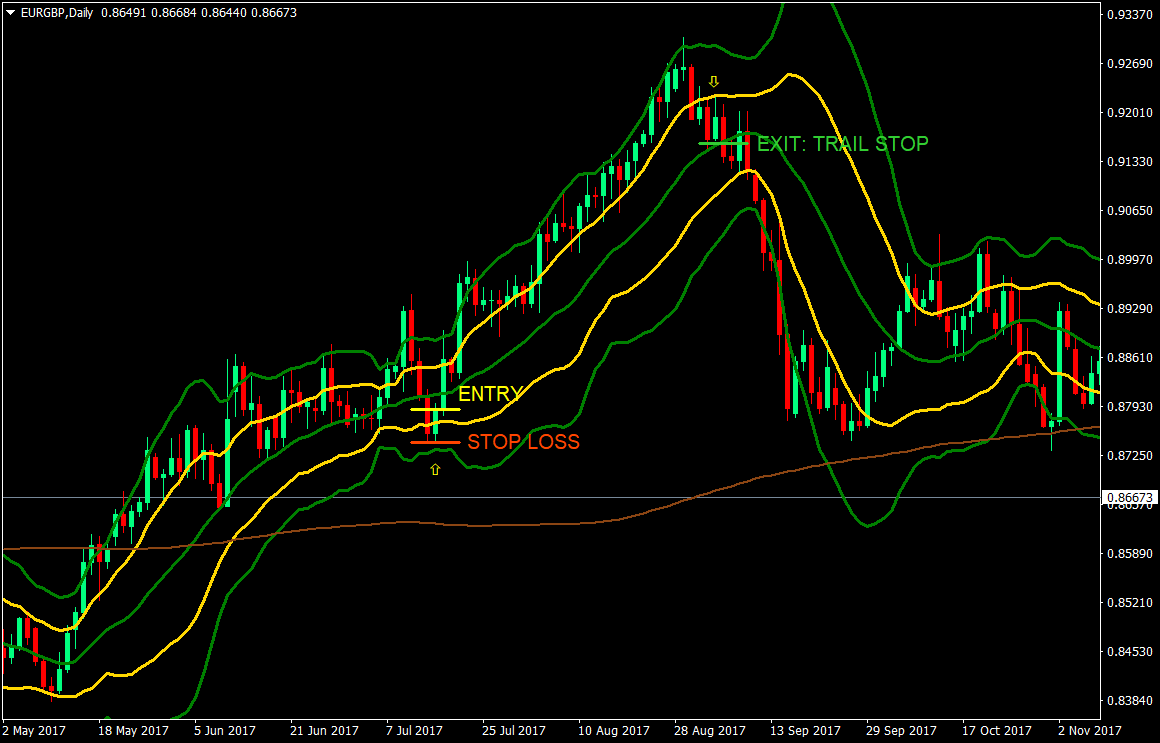
Task: Click the EURGBP,Daily chart title text
Action: (x=58, y=12)
